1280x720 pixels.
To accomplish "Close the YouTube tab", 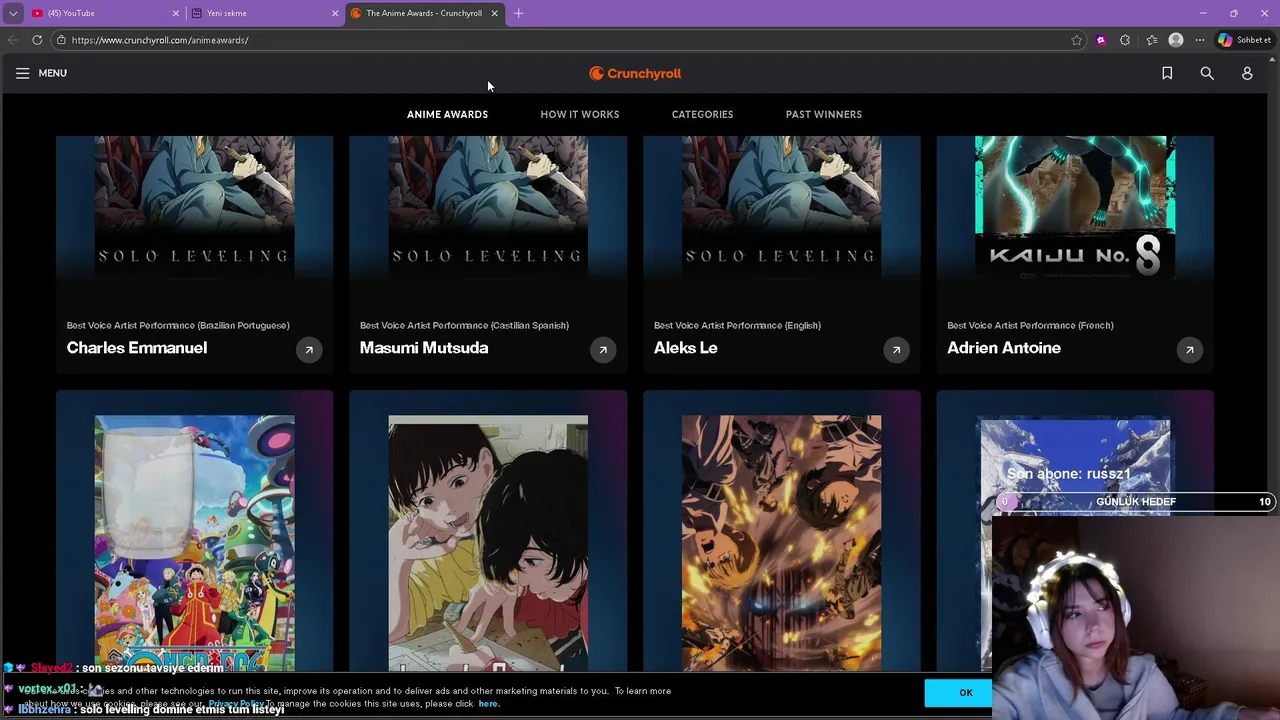I will [176, 13].
